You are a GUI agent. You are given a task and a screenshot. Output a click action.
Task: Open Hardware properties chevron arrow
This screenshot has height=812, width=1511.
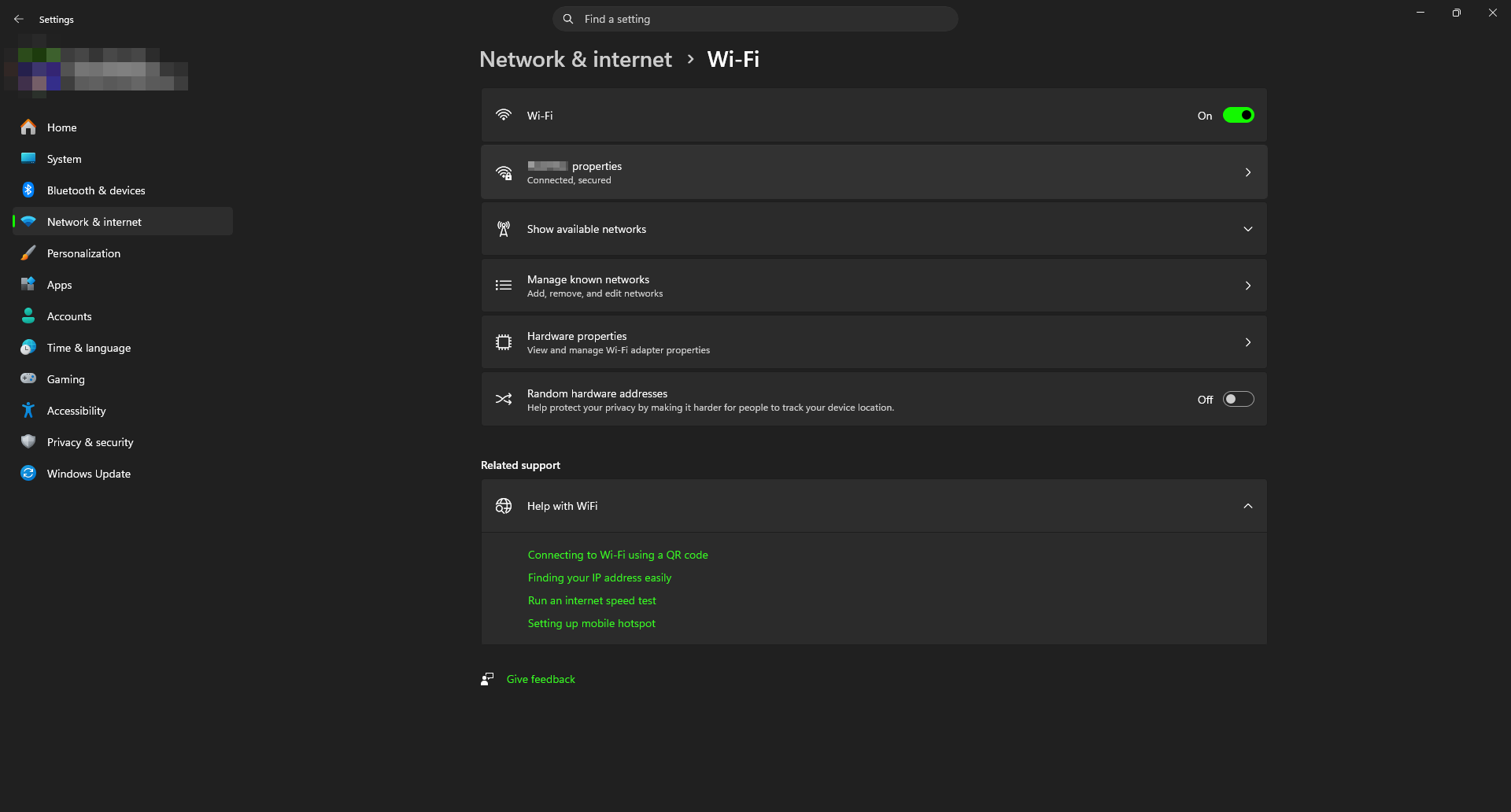pyautogui.click(x=1248, y=342)
